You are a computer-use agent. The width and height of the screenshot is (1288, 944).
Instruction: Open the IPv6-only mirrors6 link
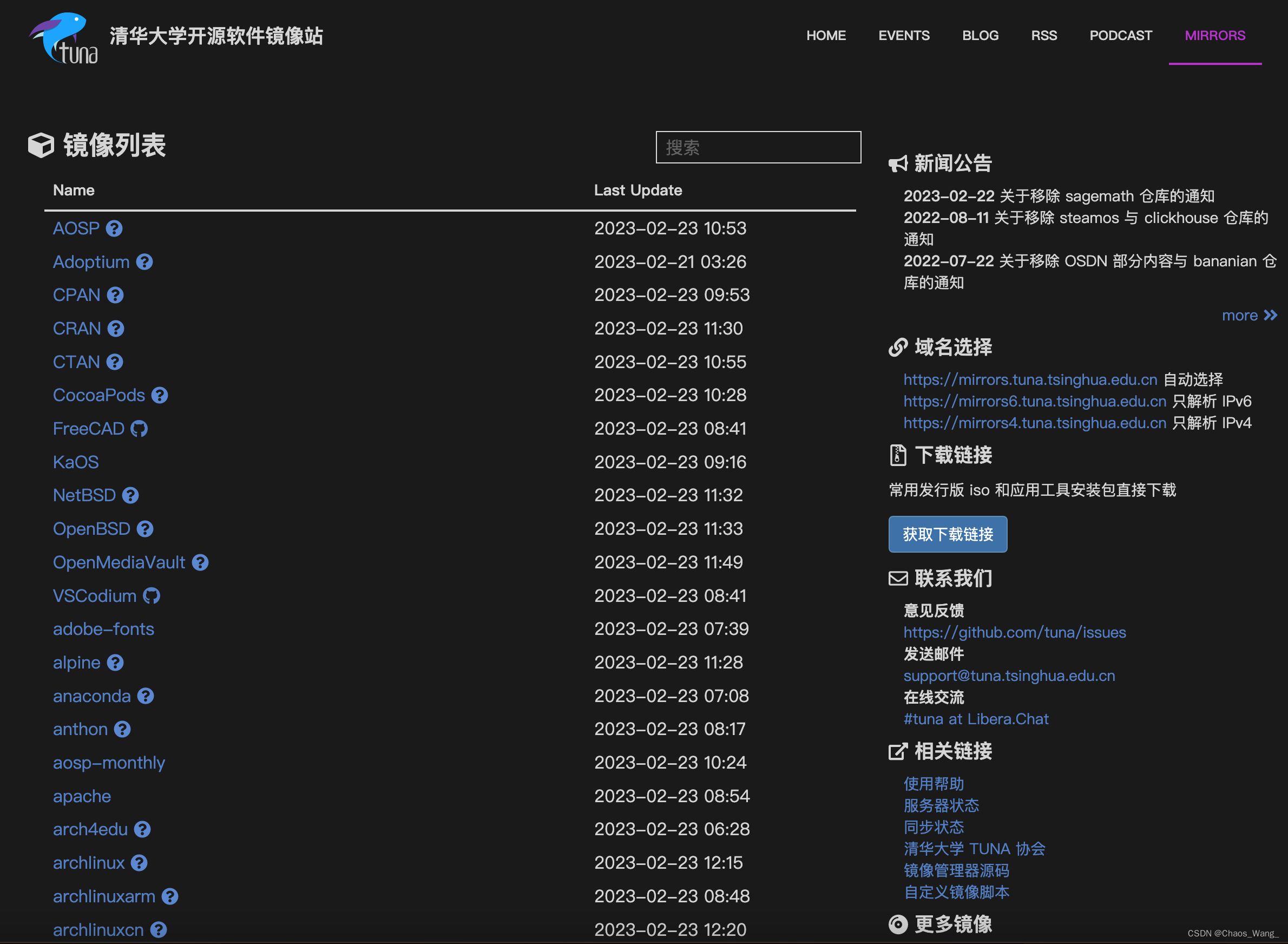tap(1034, 401)
